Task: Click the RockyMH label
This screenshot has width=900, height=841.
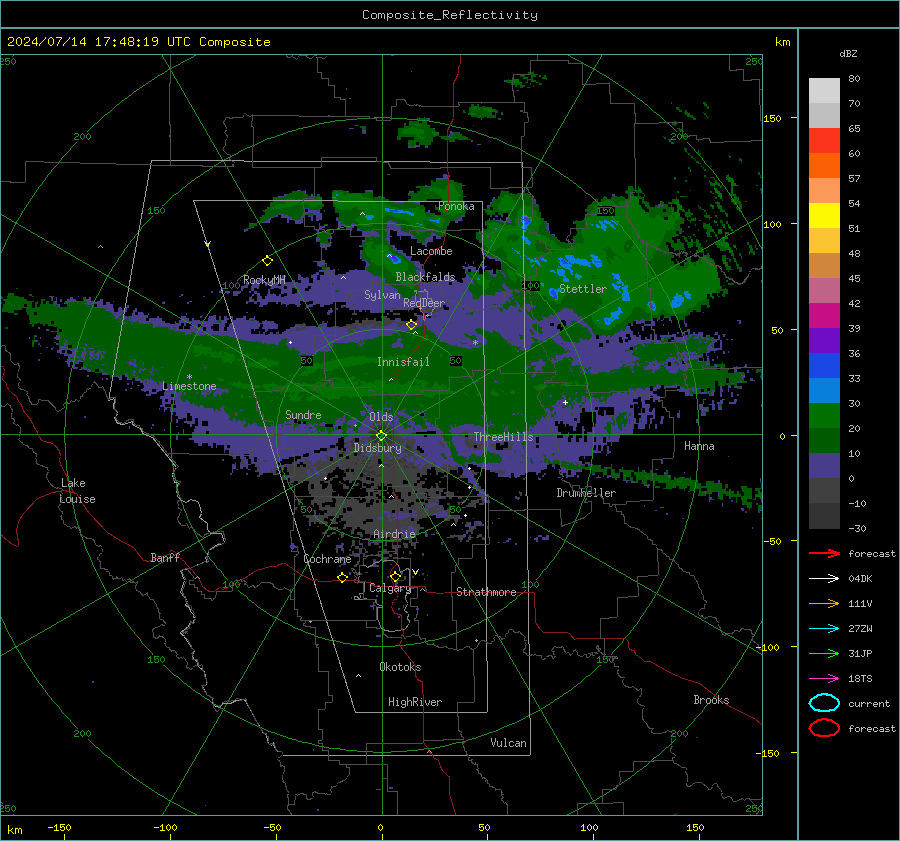Action: (x=264, y=280)
